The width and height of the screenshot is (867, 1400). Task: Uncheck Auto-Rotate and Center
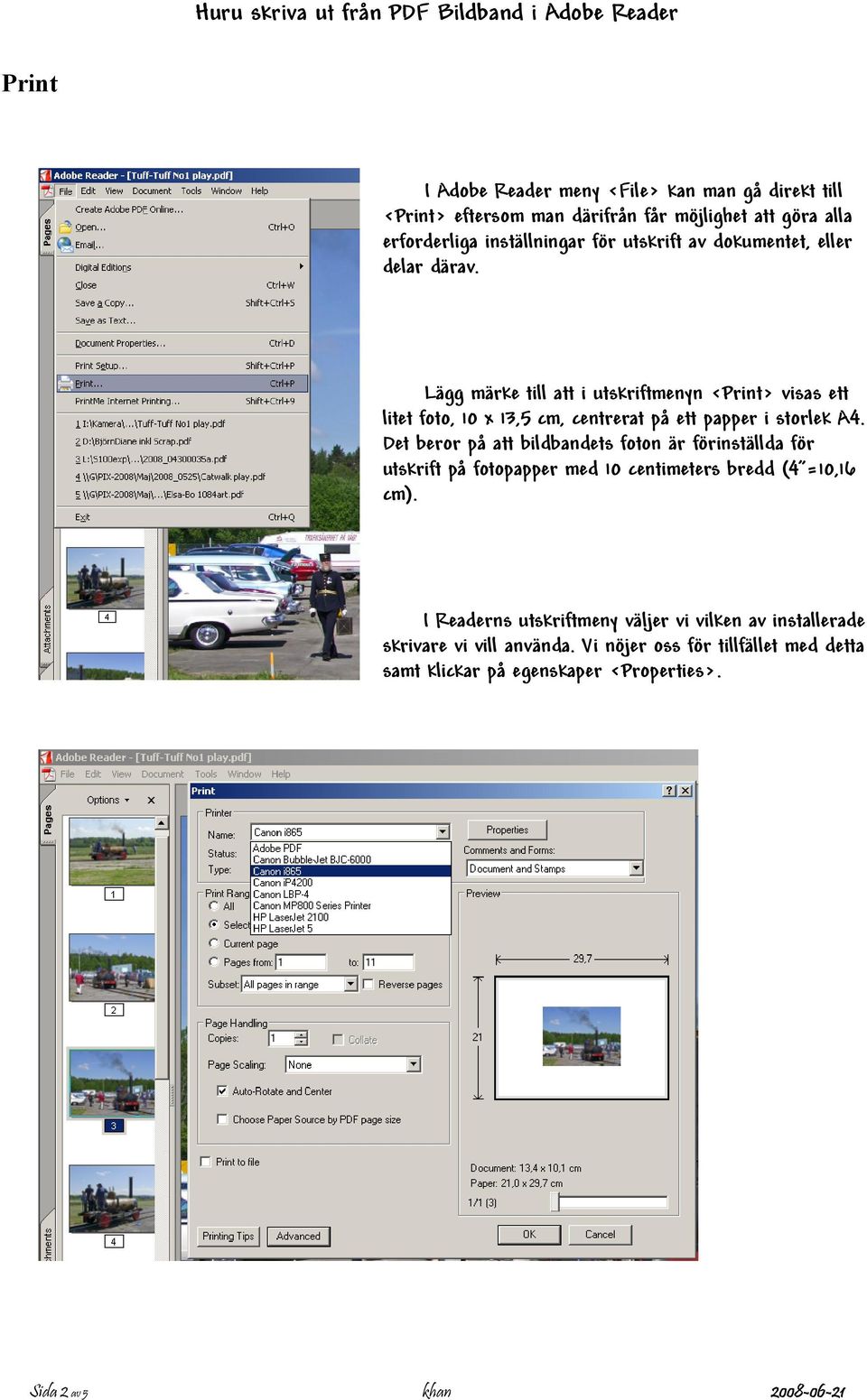(222, 1090)
